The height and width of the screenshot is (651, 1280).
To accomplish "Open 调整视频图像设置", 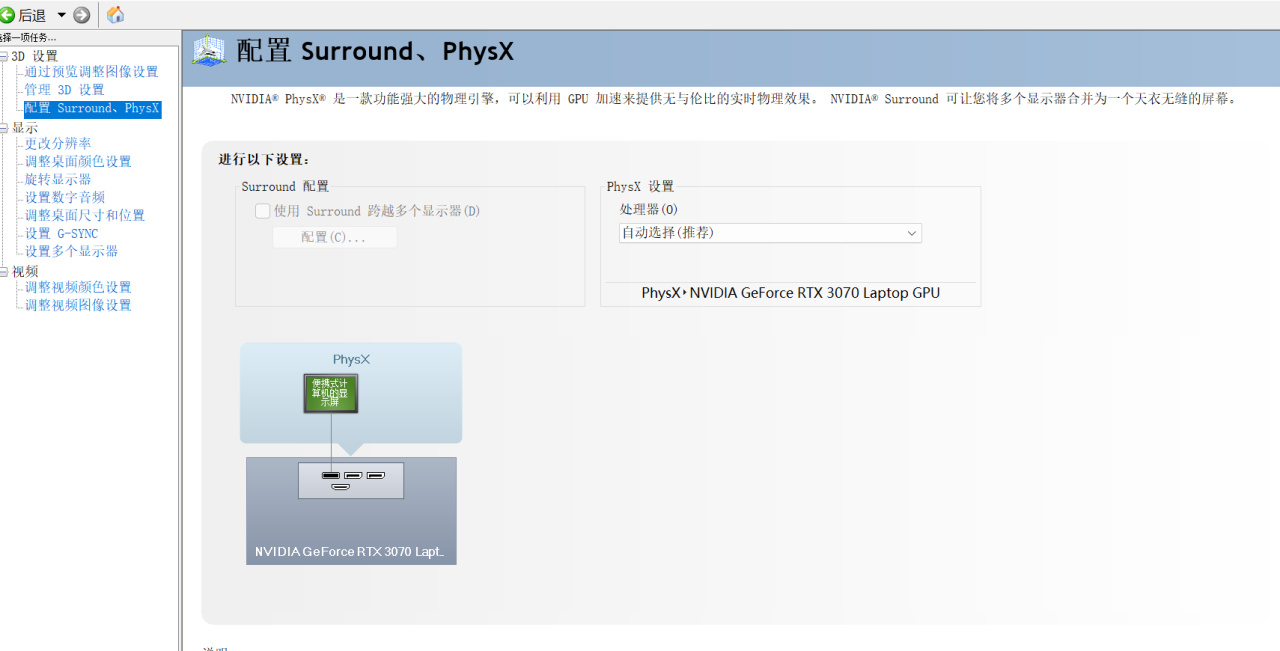I will click(x=78, y=306).
